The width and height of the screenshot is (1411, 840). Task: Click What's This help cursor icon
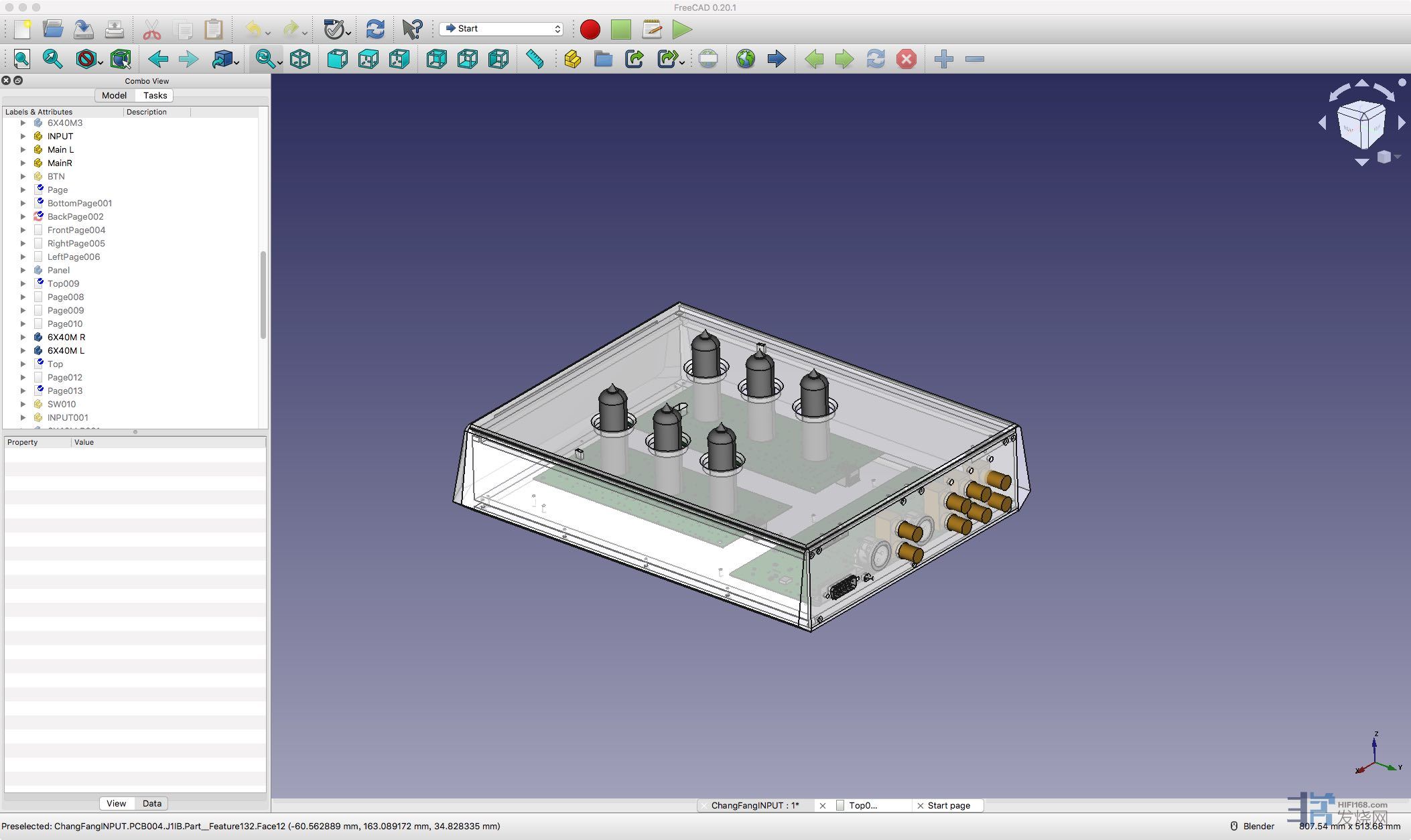pyautogui.click(x=411, y=29)
